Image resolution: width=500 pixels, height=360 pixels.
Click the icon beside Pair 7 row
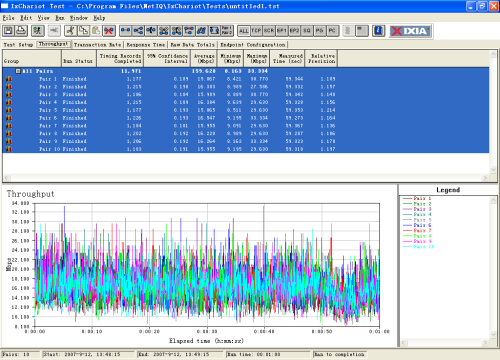(x=9, y=126)
